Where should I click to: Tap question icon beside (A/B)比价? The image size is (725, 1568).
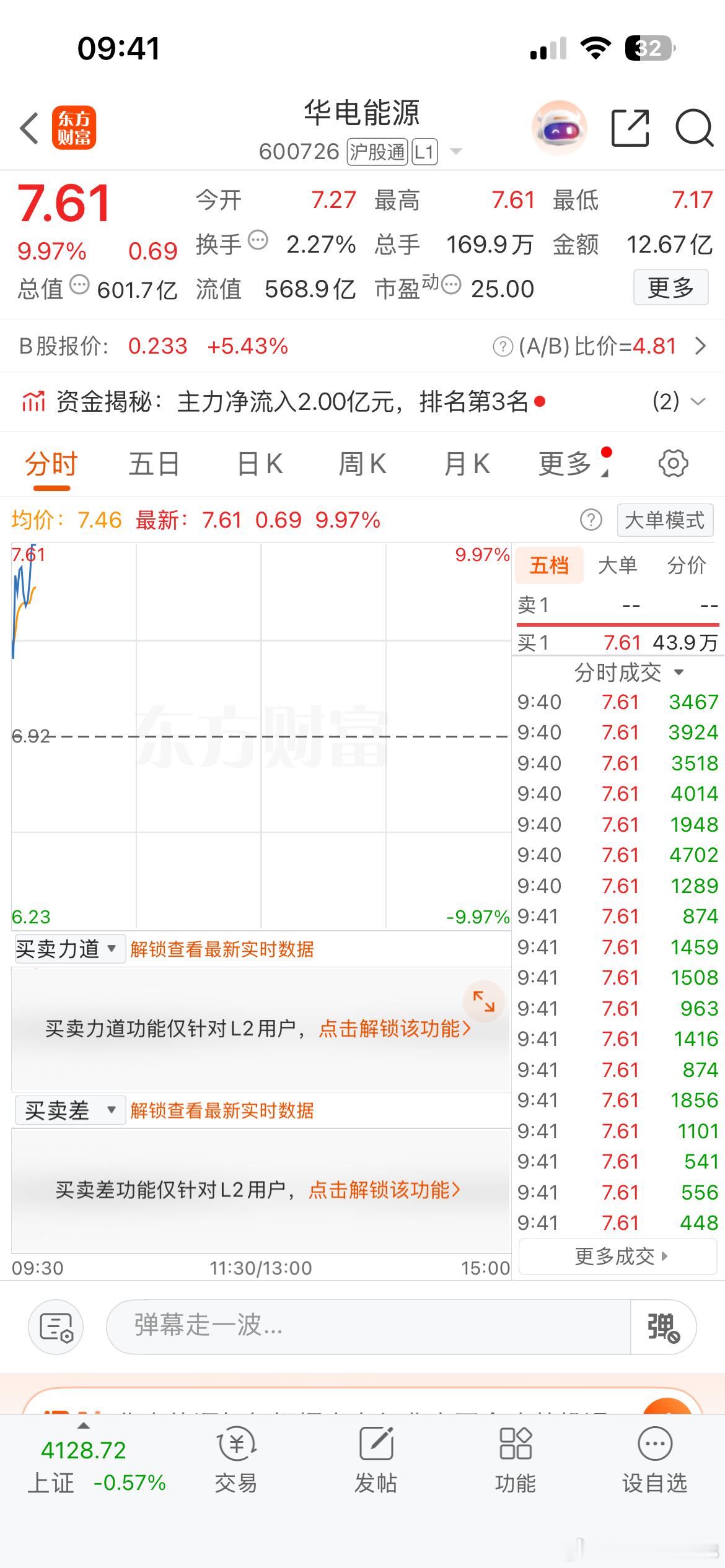coord(503,347)
